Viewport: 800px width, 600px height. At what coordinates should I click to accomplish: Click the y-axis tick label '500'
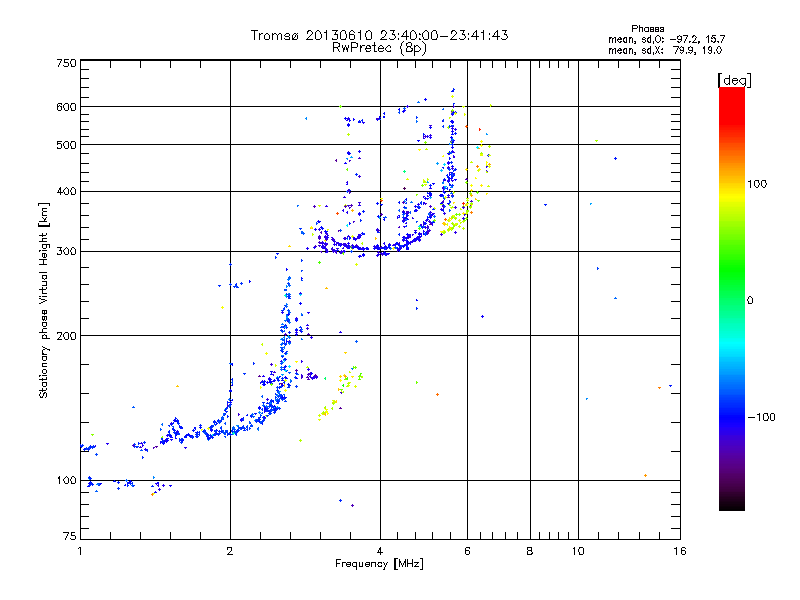pyautogui.click(x=66, y=145)
